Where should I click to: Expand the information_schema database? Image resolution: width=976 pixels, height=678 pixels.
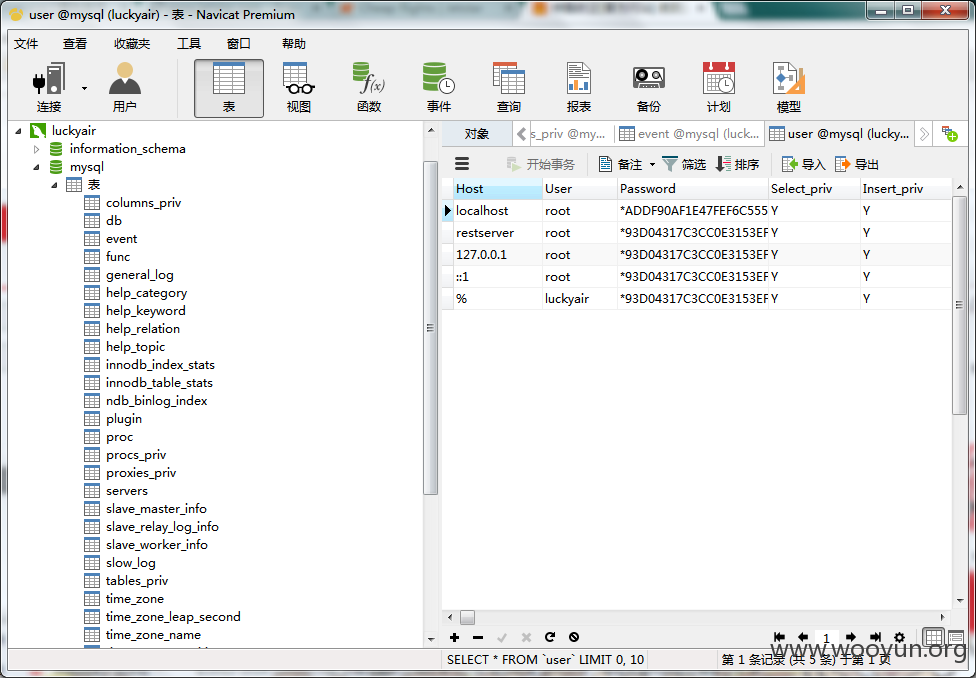tap(36, 149)
